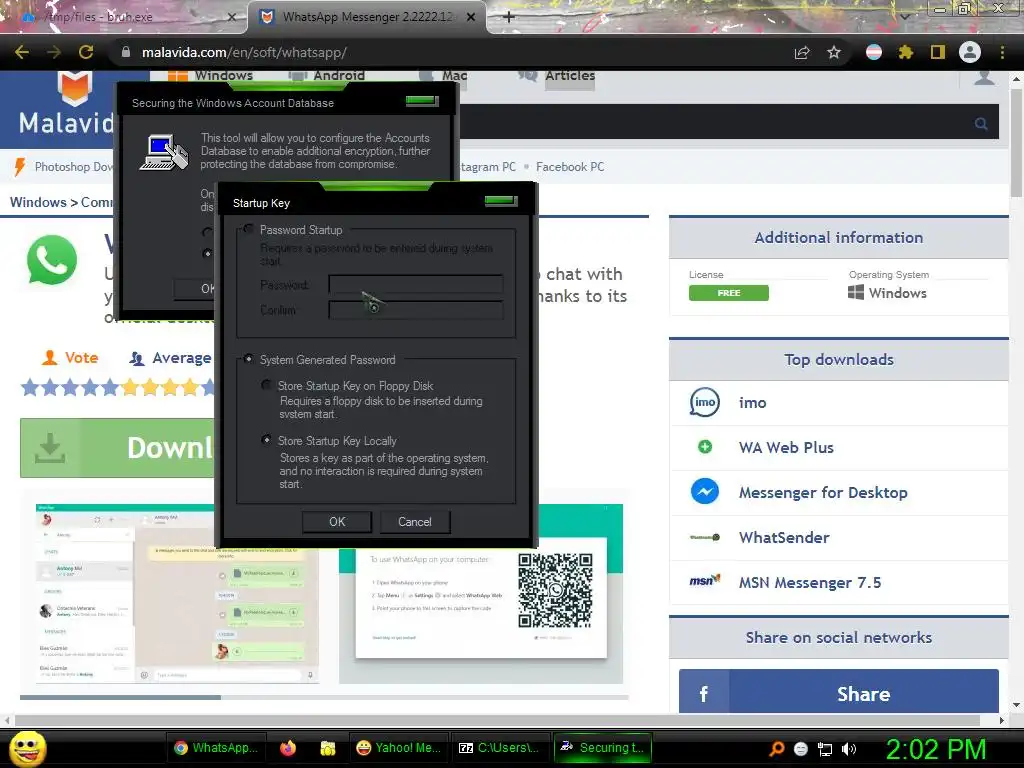The width and height of the screenshot is (1024, 768).
Task: Close the WhatsApp Messenger tab
Action: tap(471, 17)
